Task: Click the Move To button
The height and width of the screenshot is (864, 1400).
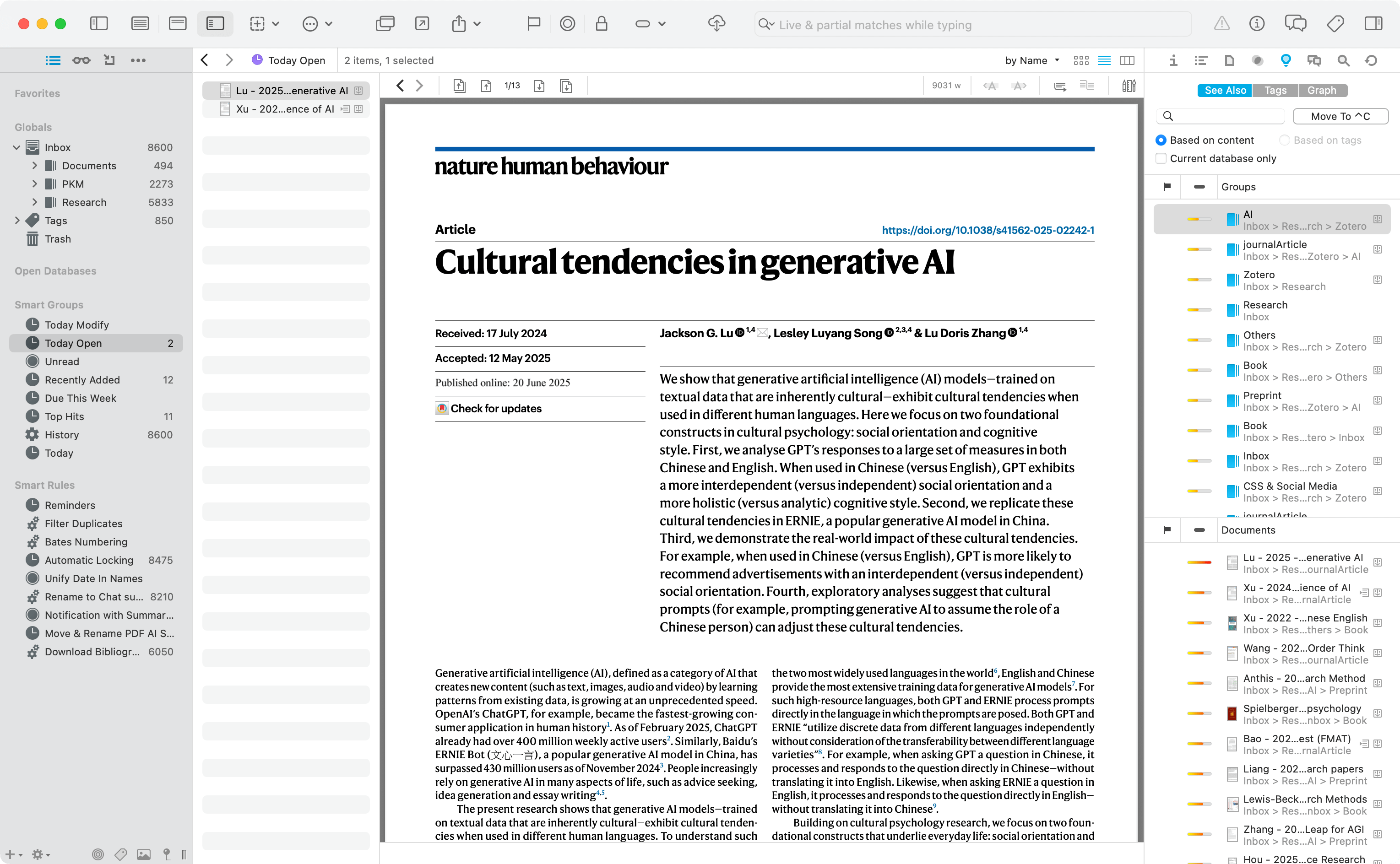Action: (1340, 116)
